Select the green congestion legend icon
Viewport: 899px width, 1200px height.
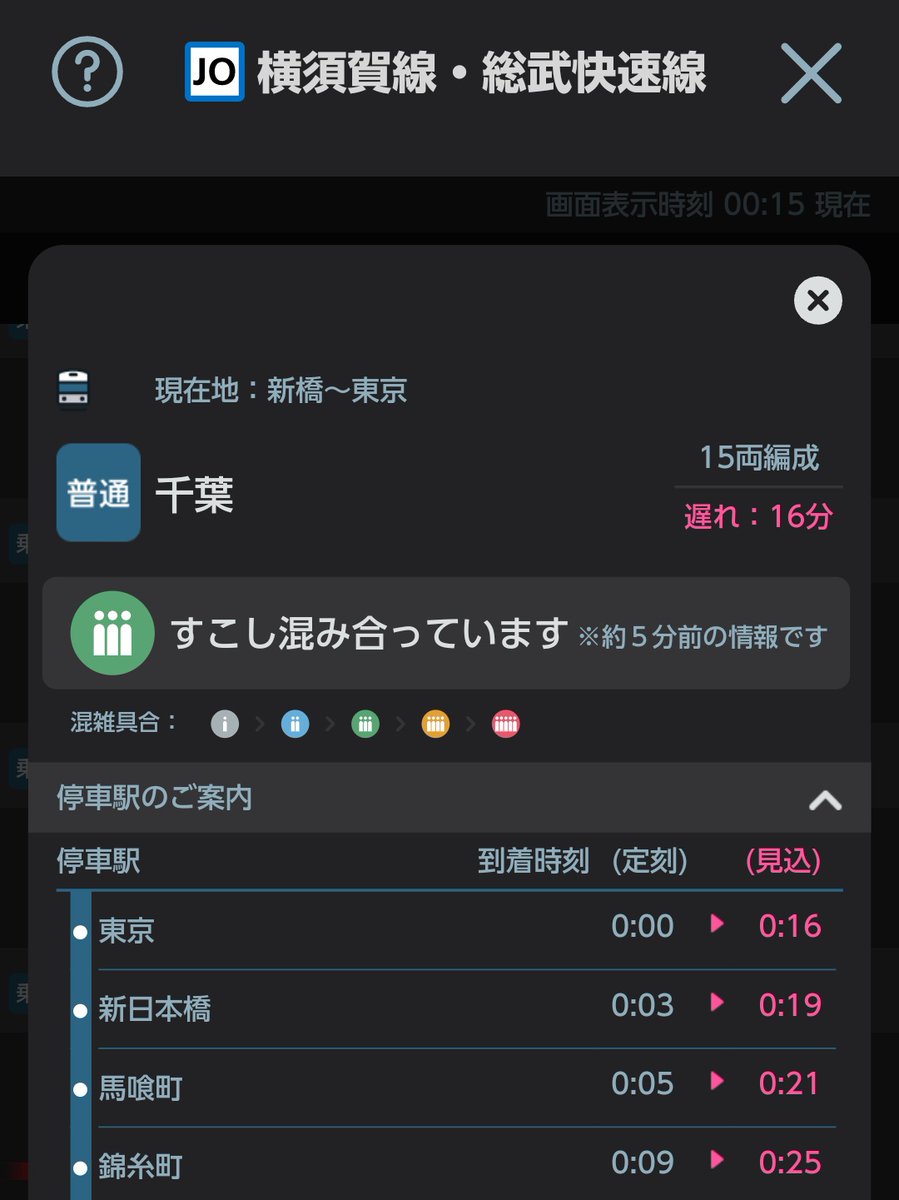tap(365, 724)
